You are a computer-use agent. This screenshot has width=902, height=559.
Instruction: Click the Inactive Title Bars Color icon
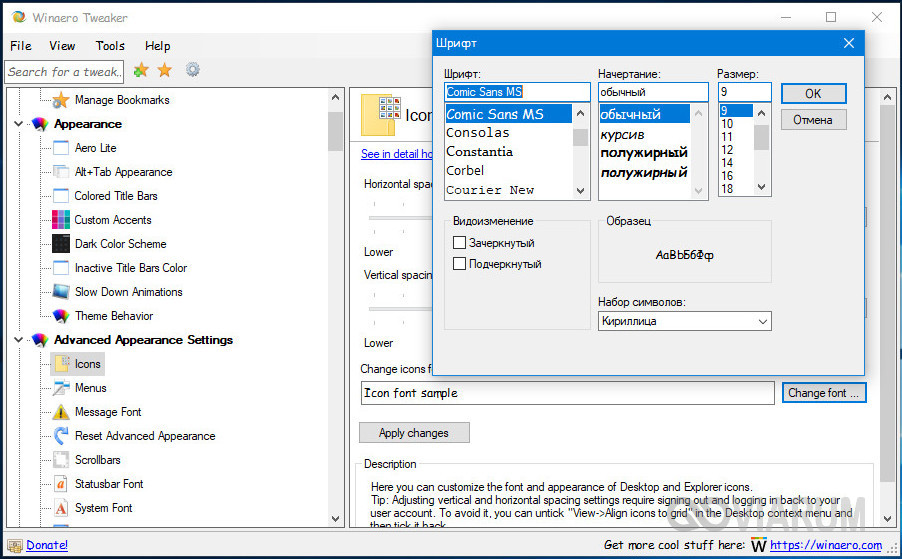pos(60,268)
